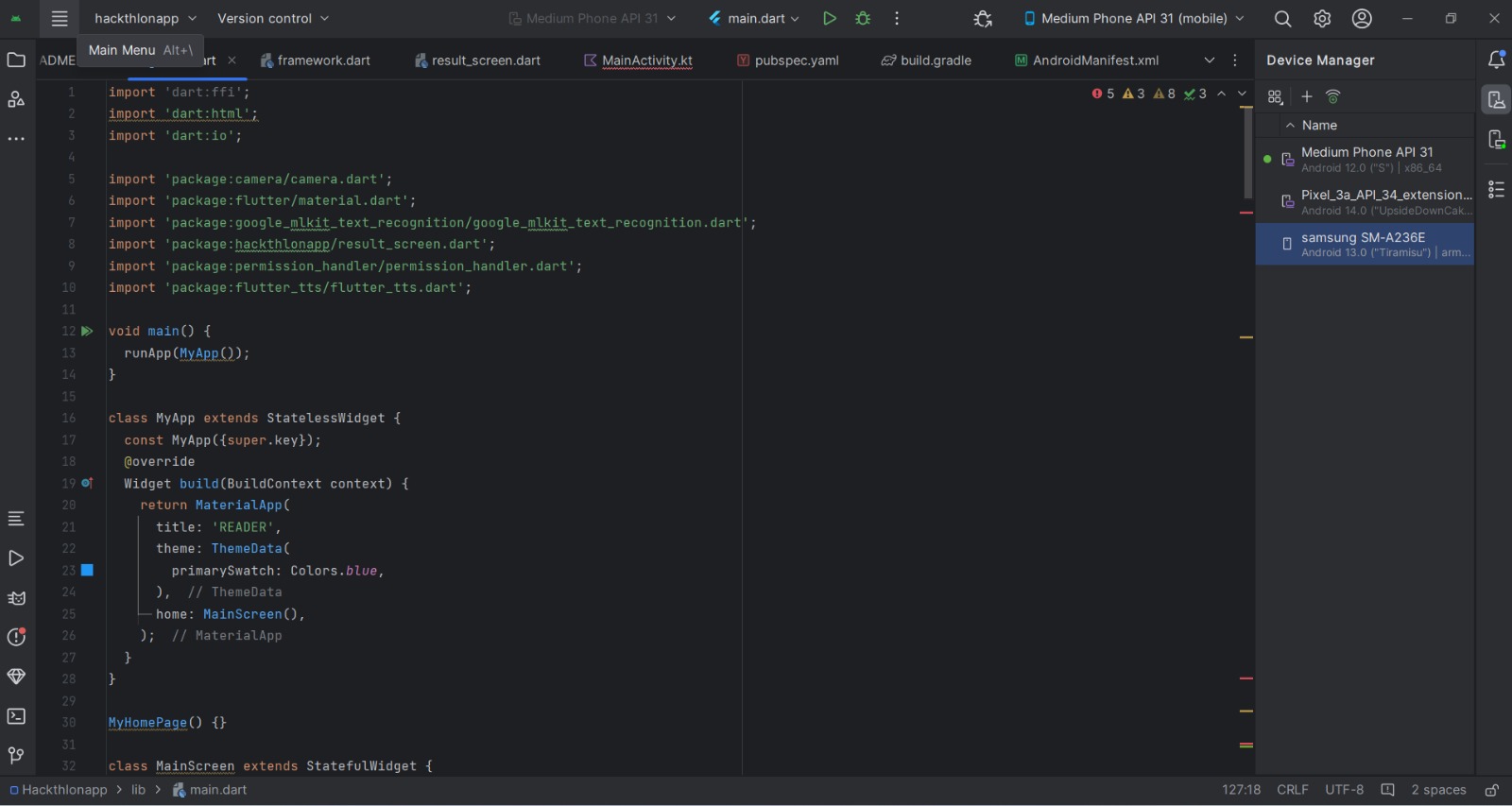Screen dimensions: 1512x806
Task: Open the Bookmarks list icon in left sidebar
Action: [16, 519]
